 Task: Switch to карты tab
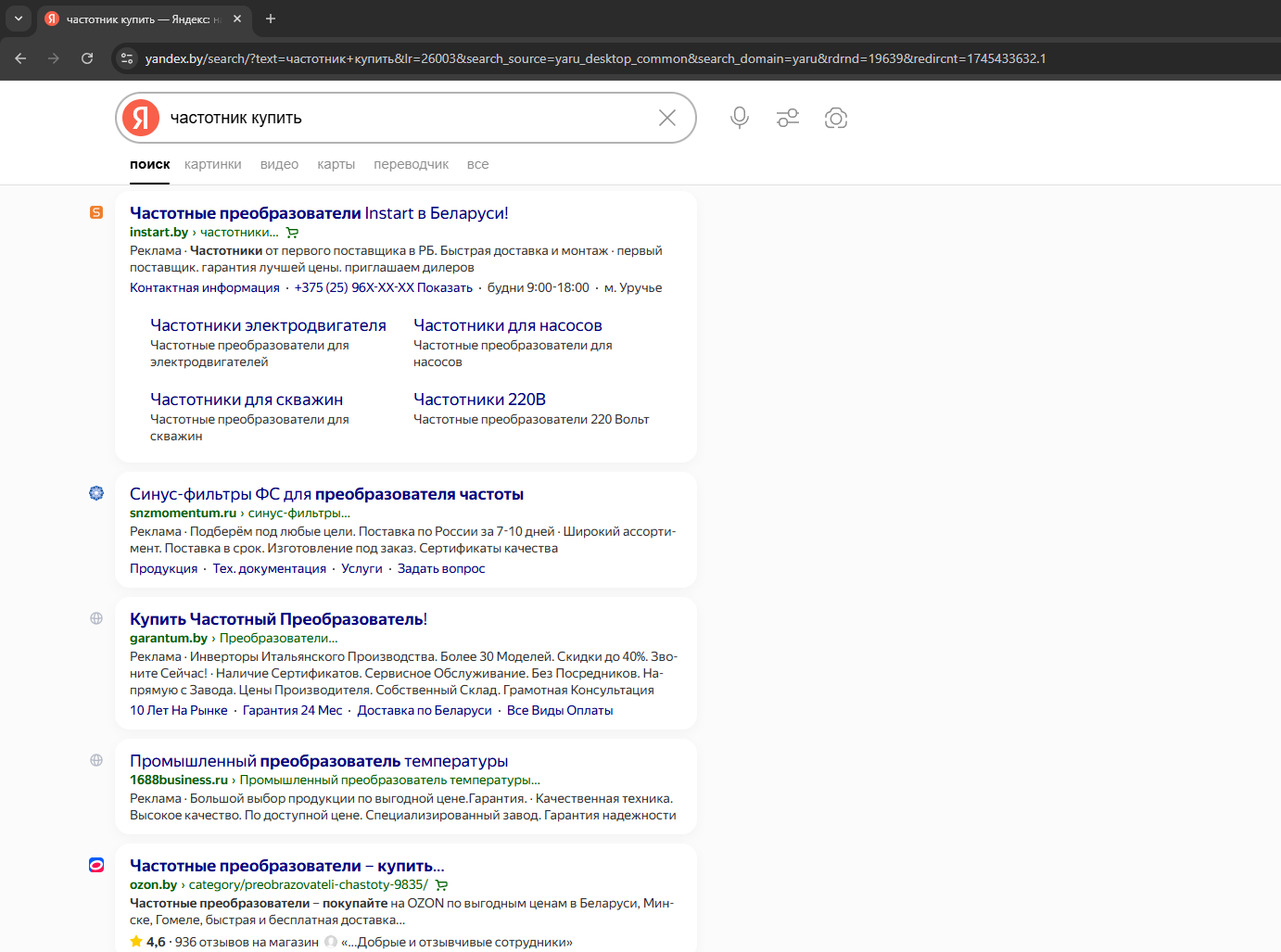point(336,164)
